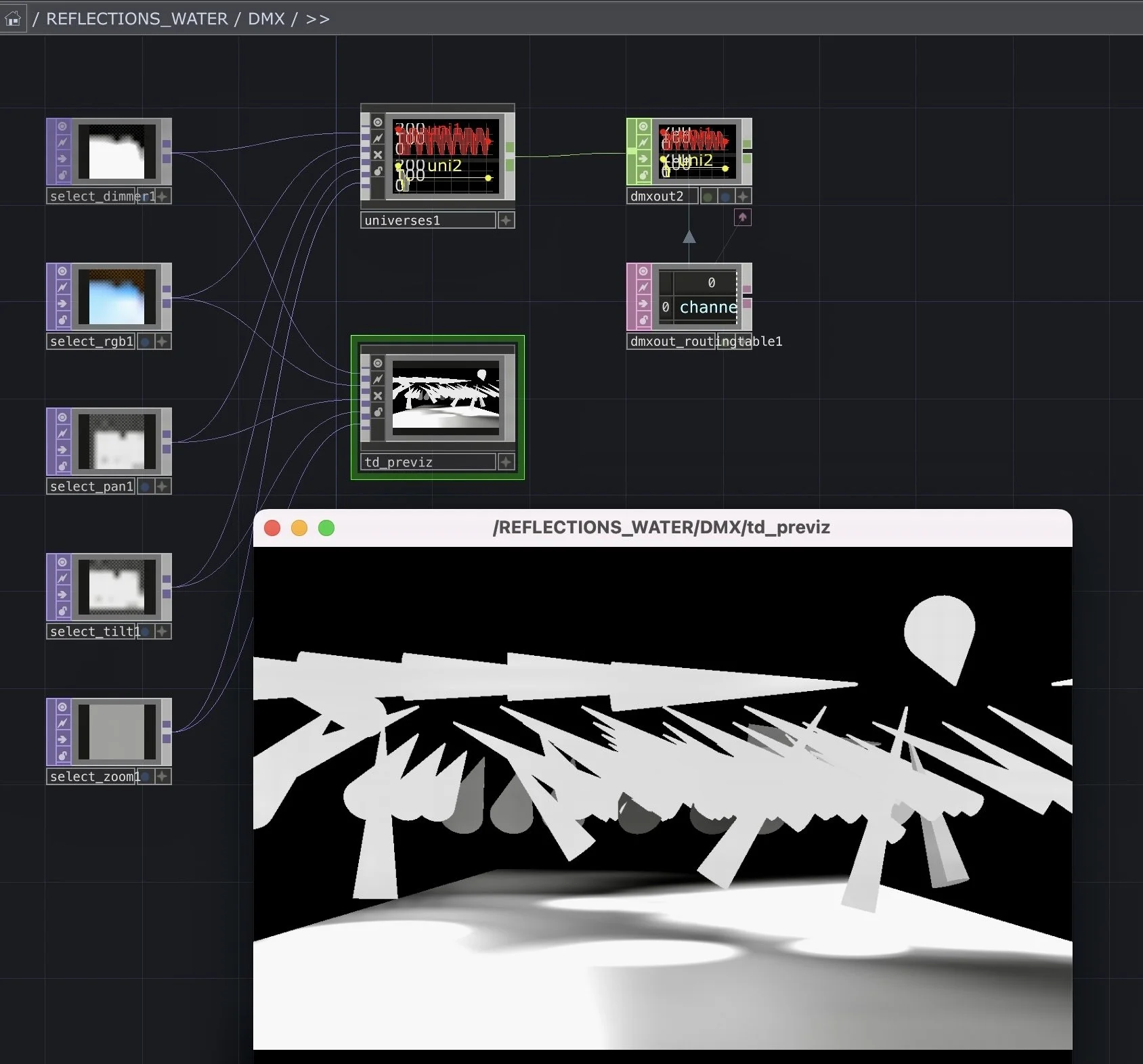Click the X bypass flag on universes1 node
Screen dimensions: 1143x1064
pos(378,154)
